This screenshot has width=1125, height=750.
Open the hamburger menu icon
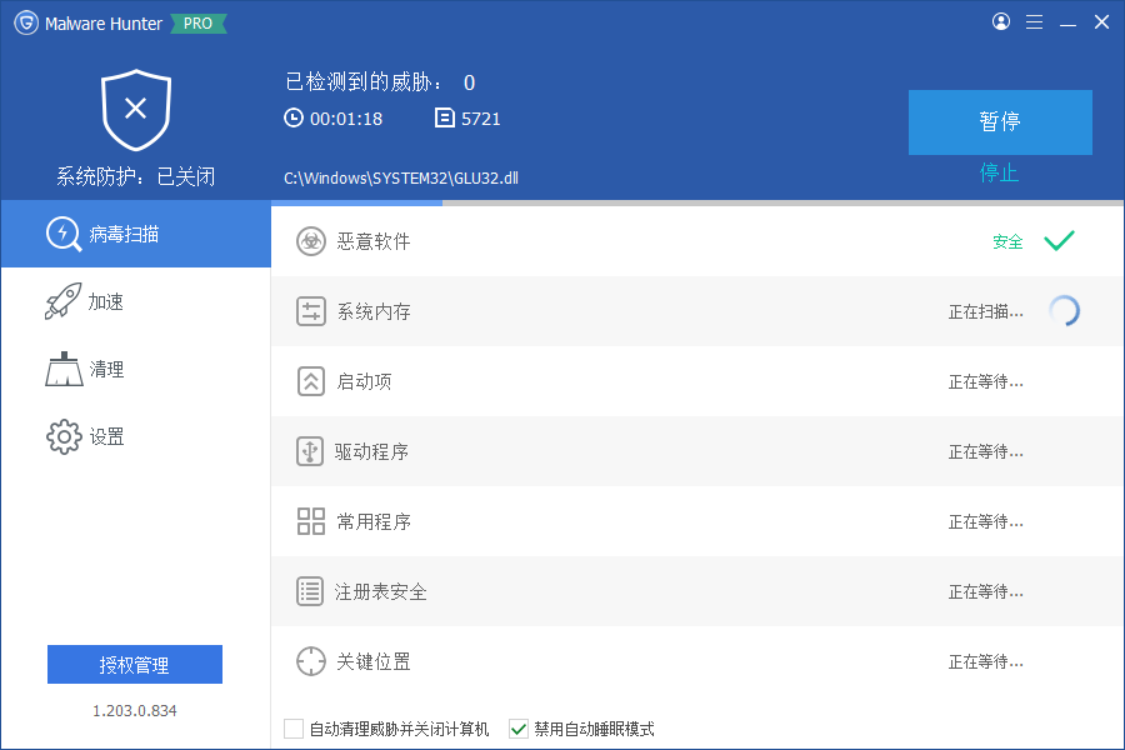(1035, 22)
